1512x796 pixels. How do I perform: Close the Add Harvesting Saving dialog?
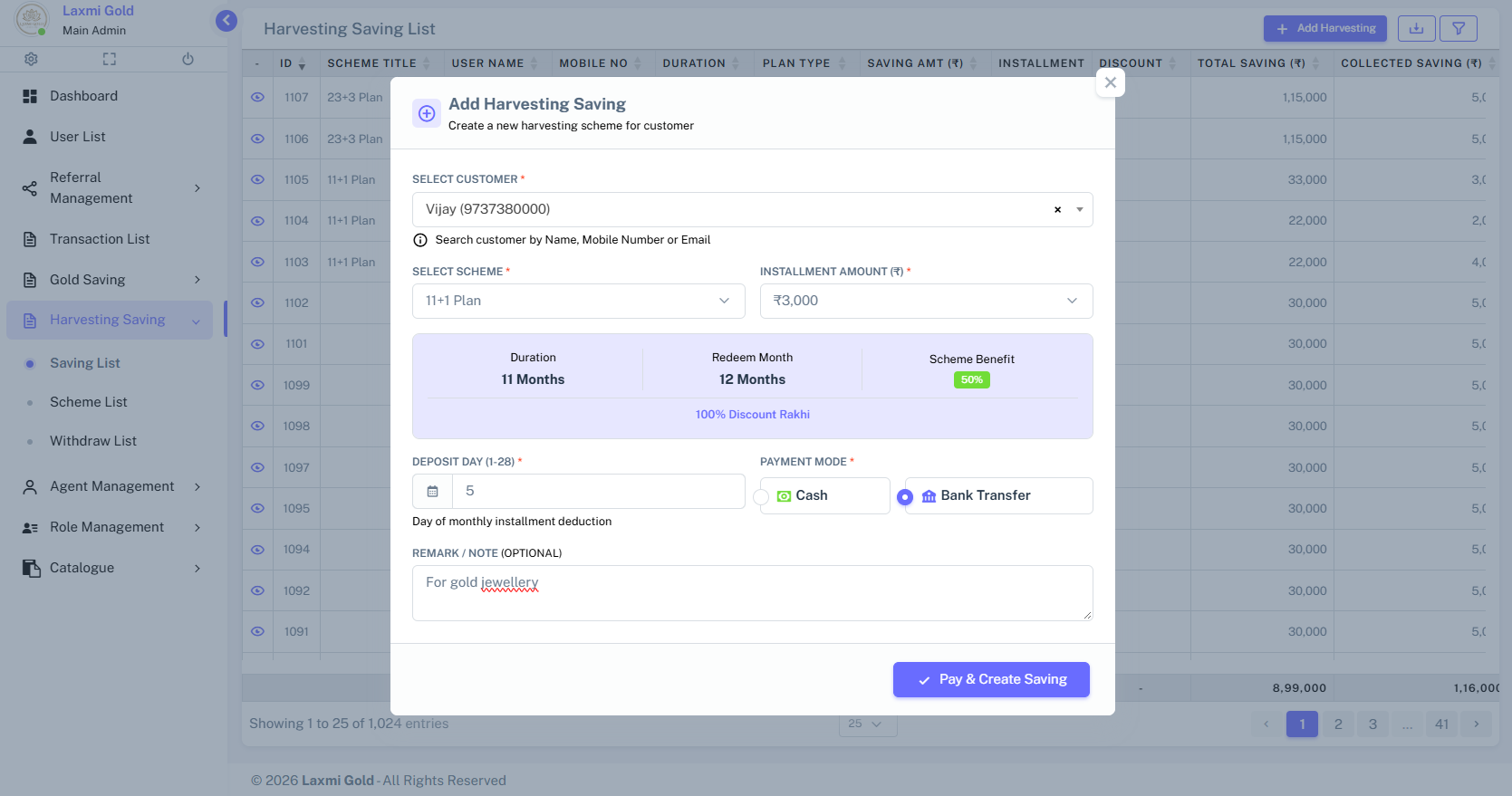click(x=1110, y=82)
